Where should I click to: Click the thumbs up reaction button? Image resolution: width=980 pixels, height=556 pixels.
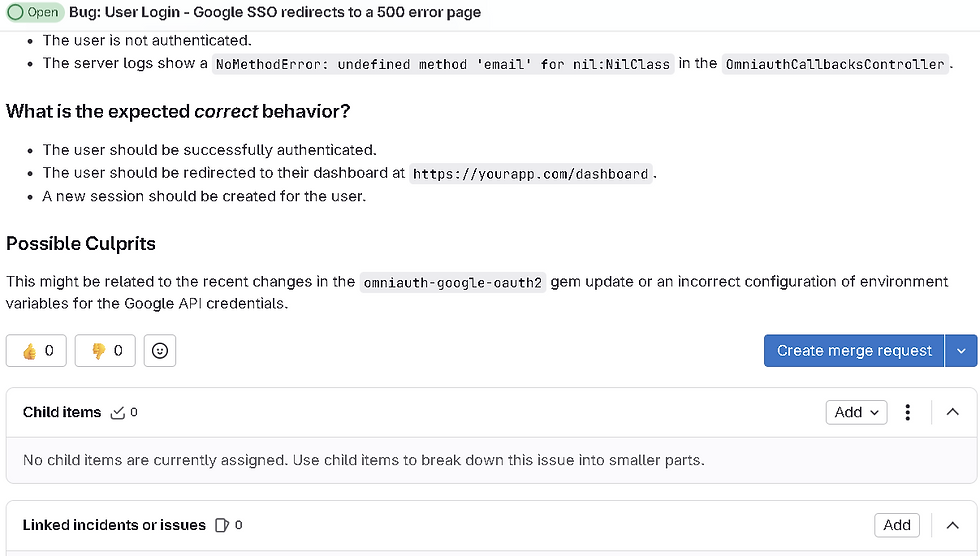coord(36,350)
